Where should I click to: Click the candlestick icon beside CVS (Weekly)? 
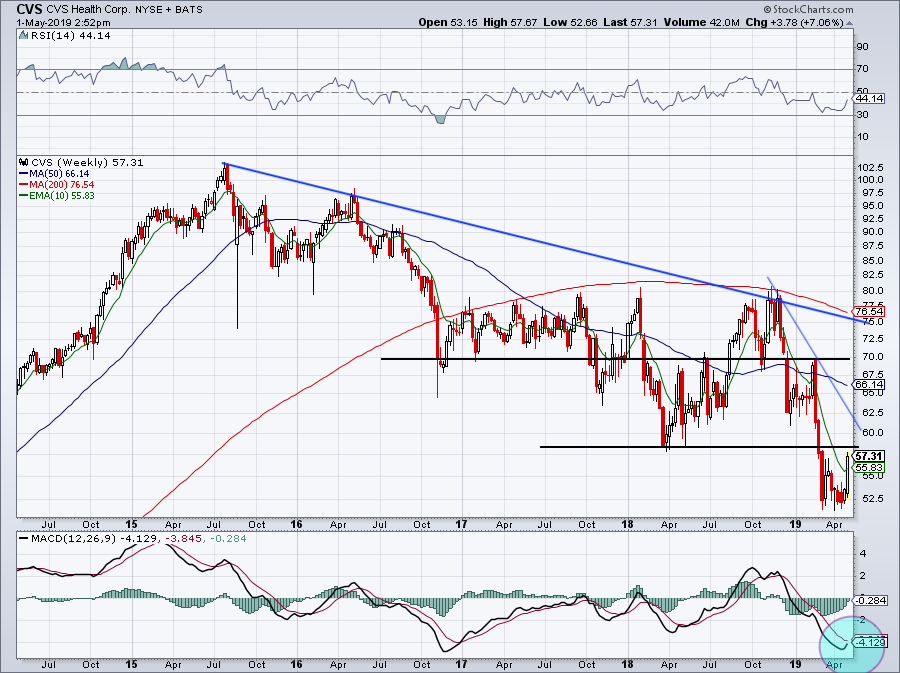point(24,162)
